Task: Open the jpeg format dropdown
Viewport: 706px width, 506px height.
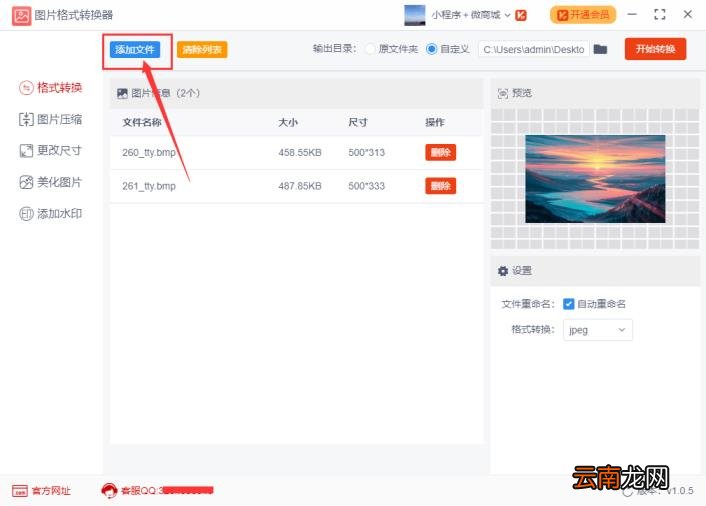Action: pos(598,330)
